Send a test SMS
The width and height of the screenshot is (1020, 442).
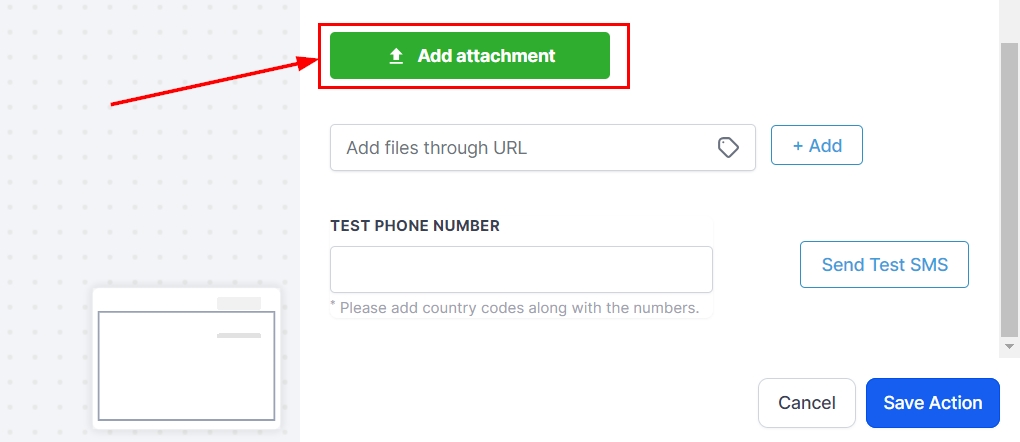[884, 265]
